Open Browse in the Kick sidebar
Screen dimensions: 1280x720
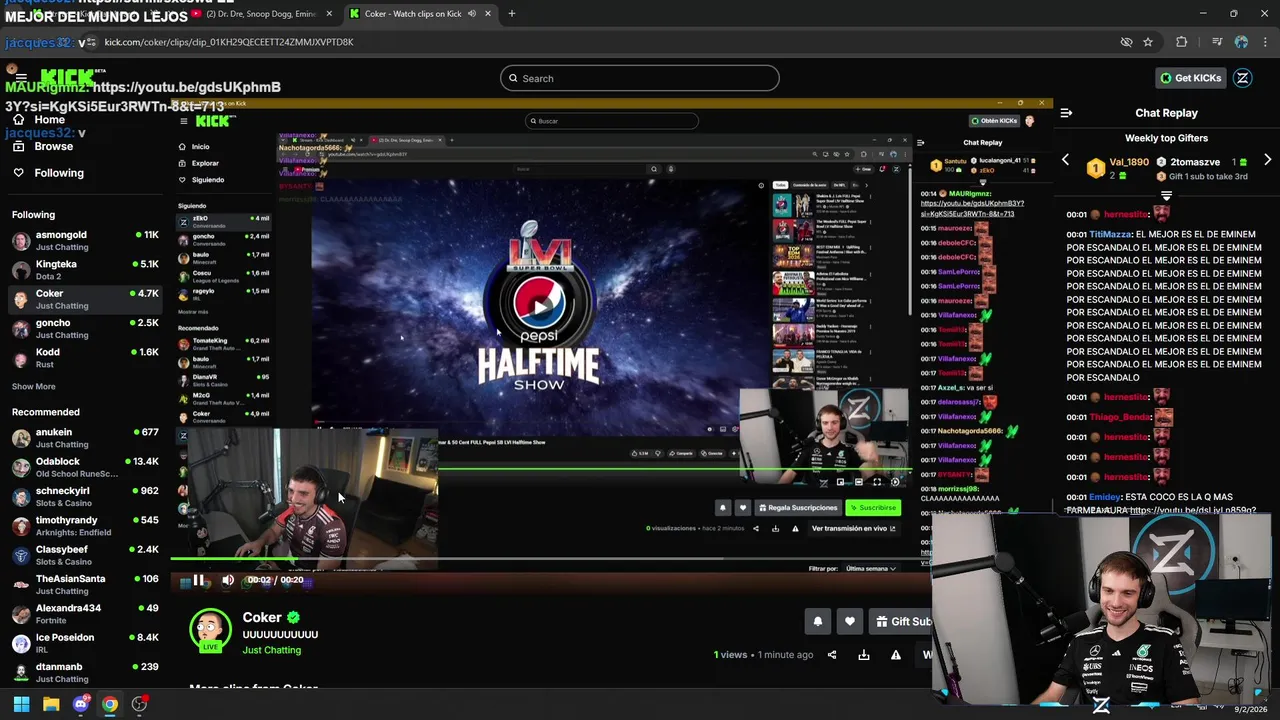pyautogui.click(x=53, y=146)
